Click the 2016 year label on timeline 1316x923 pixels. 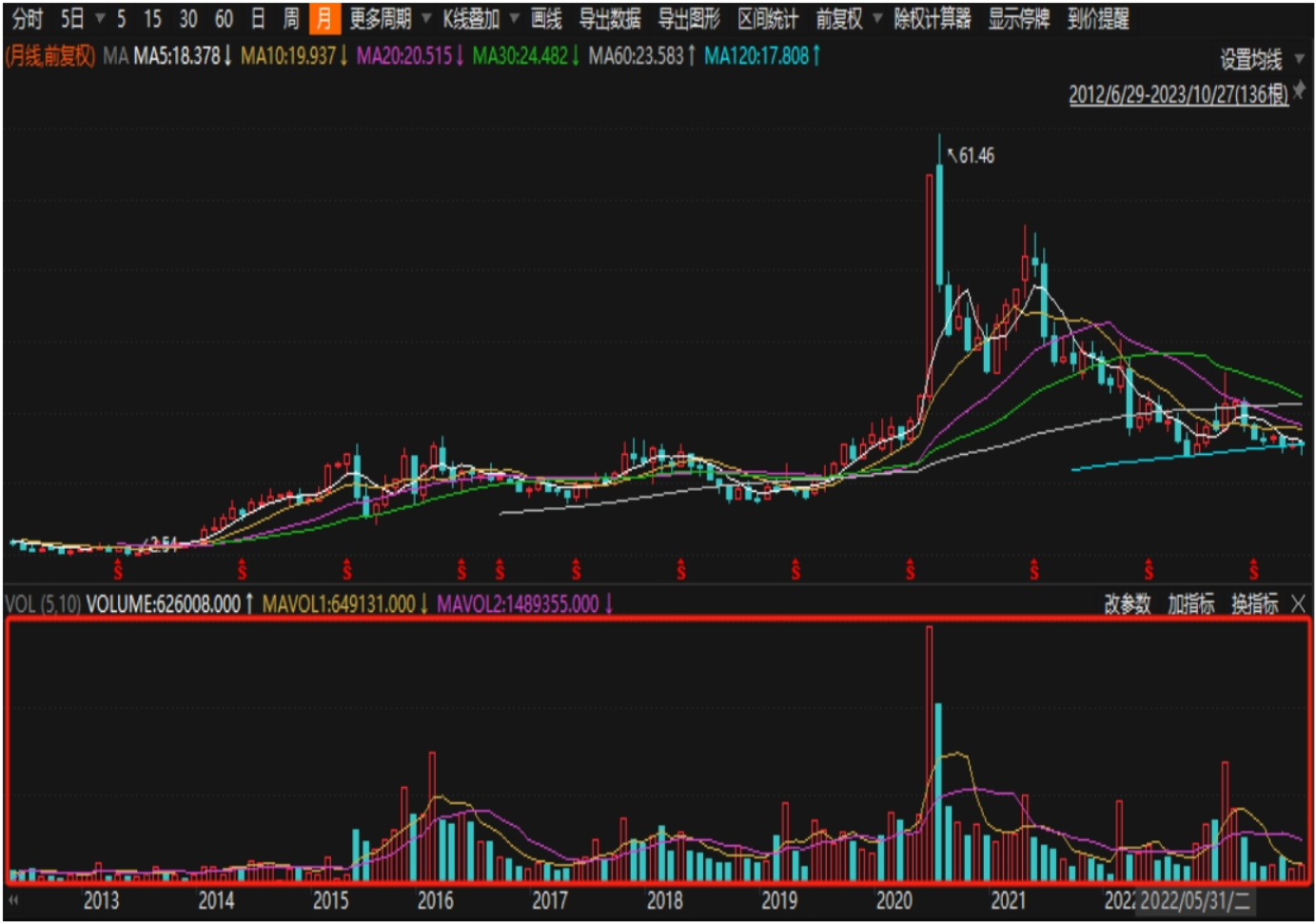(436, 900)
